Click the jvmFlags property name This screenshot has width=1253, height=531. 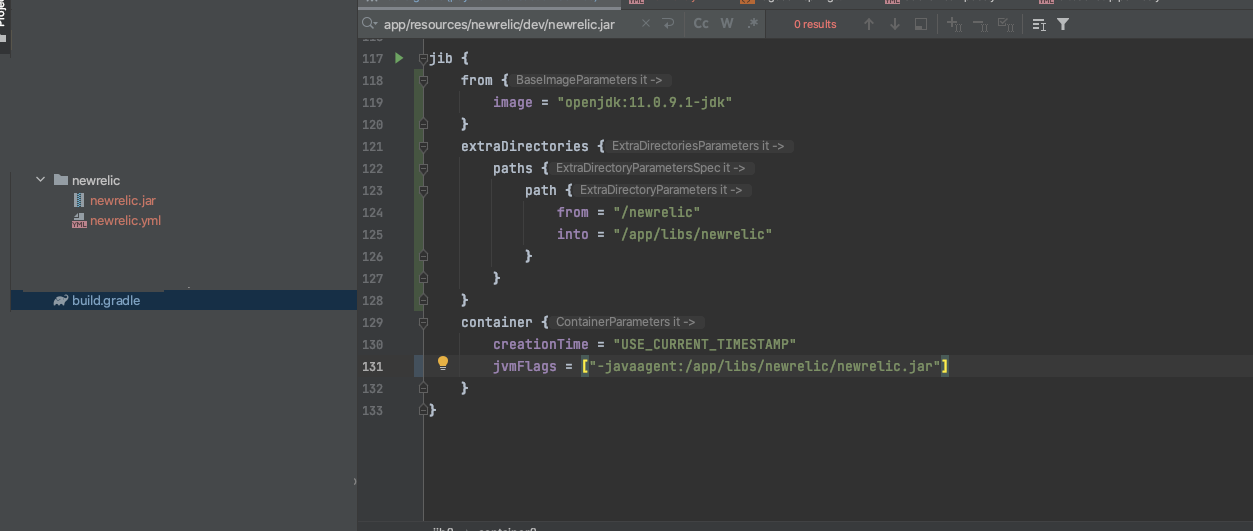(x=525, y=366)
